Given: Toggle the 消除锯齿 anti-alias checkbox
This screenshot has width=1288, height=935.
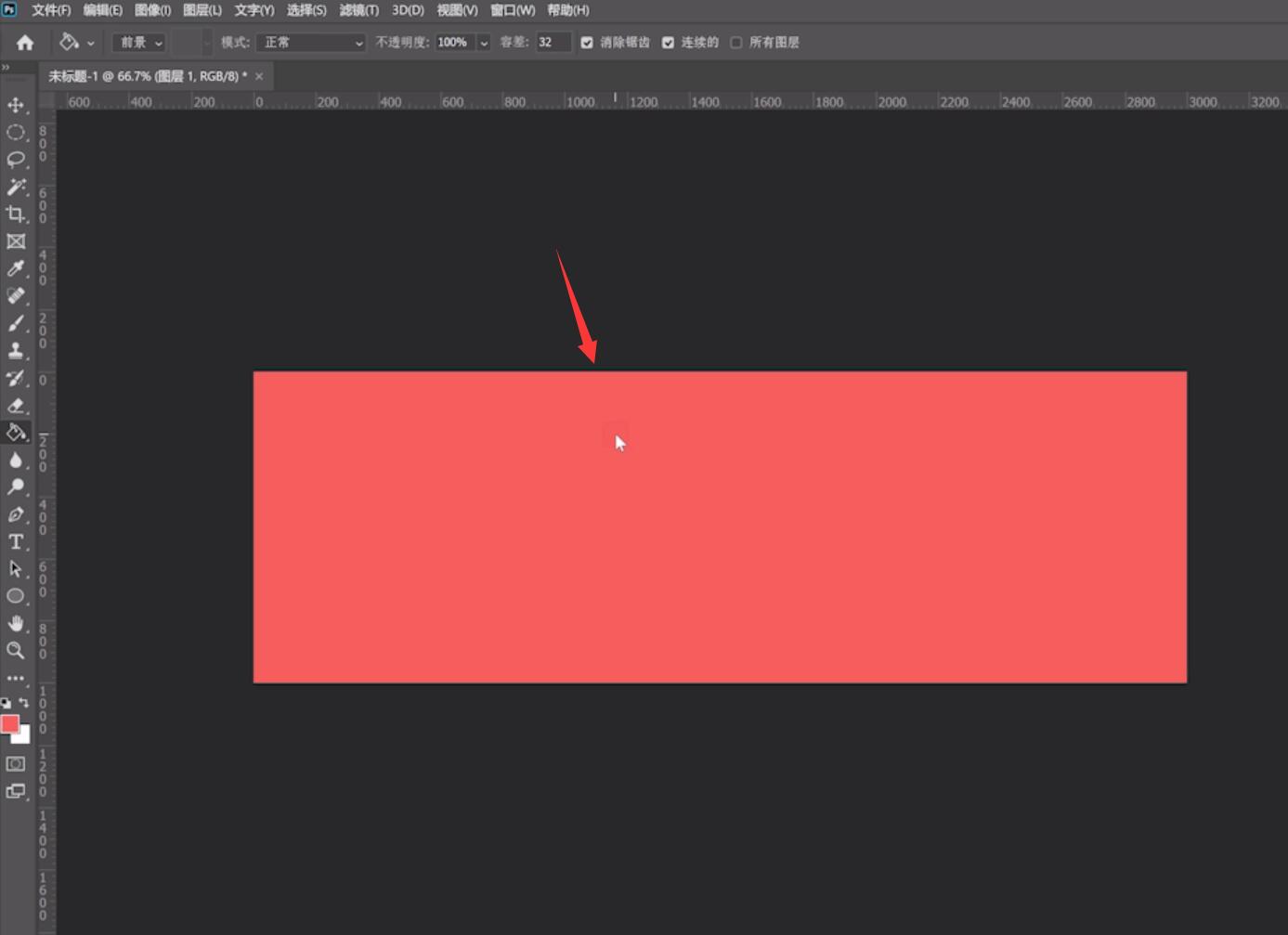Looking at the screenshot, I should pos(587,43).
